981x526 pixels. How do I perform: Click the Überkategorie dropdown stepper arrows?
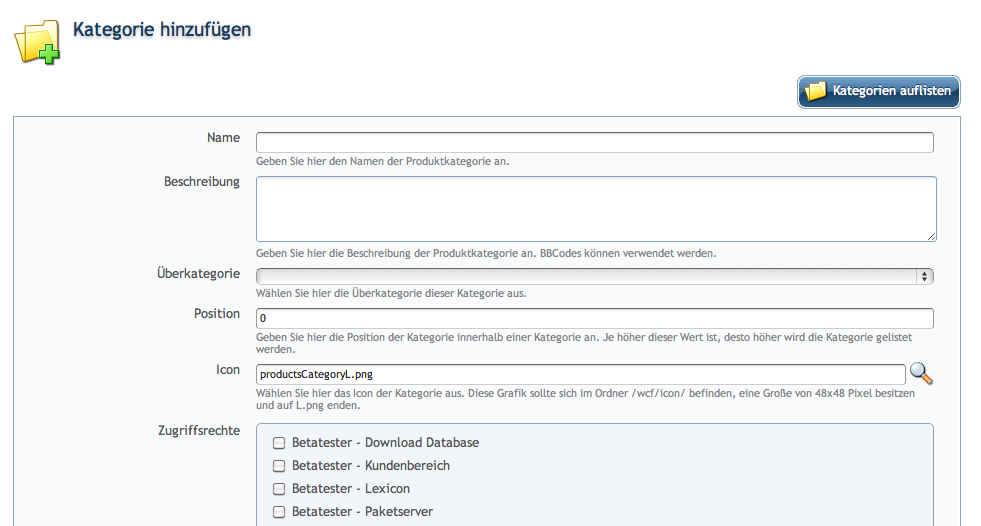click(x=925, y=276)
